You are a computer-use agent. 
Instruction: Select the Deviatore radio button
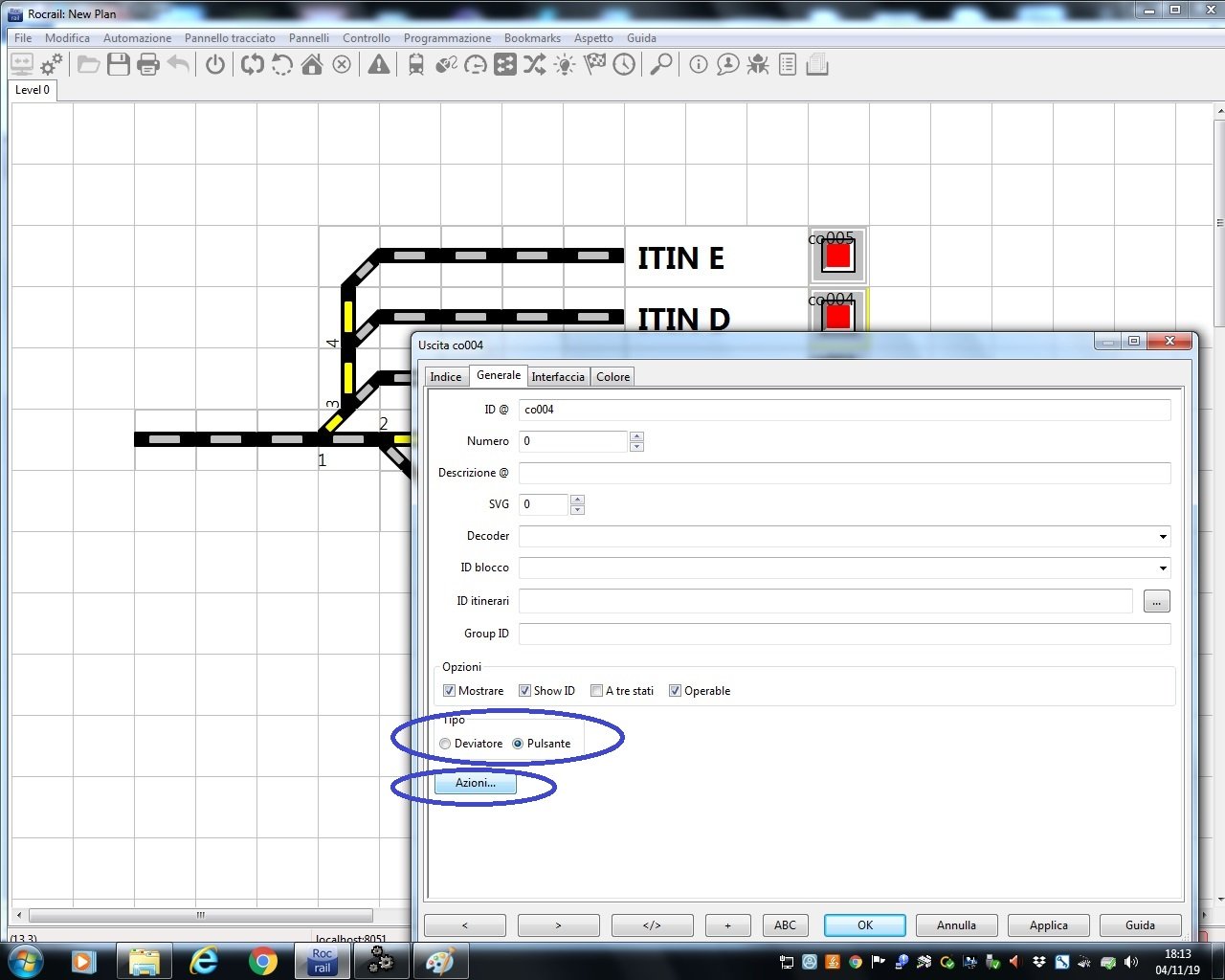pyautogui.click(x=445, y=744)
